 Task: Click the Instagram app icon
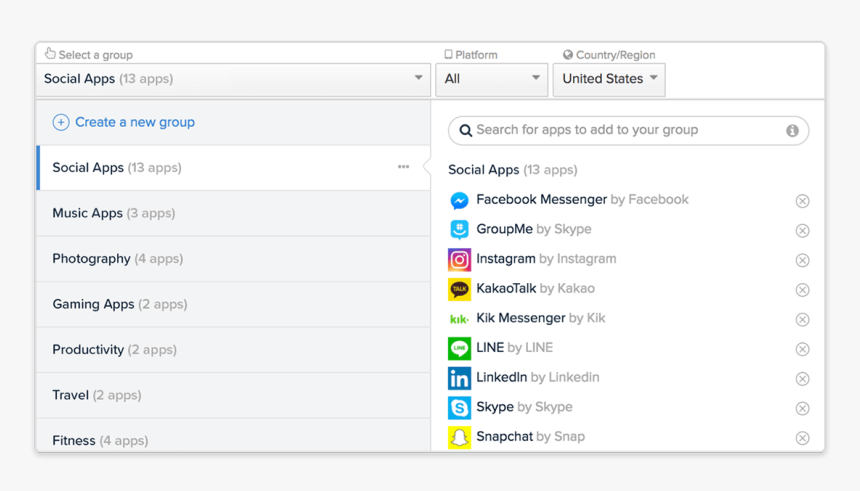459,260
